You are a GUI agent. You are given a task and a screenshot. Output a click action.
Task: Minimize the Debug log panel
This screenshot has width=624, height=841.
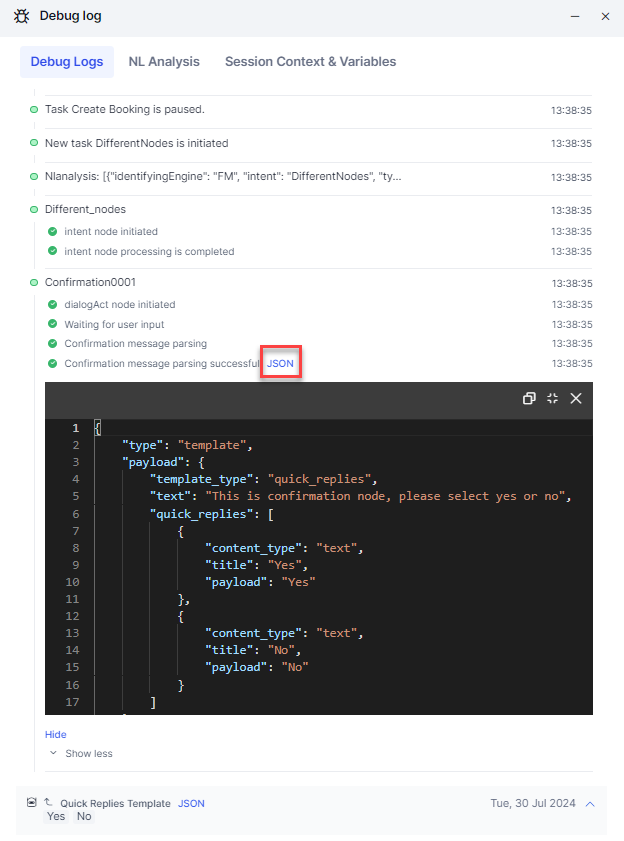(575, 16)
